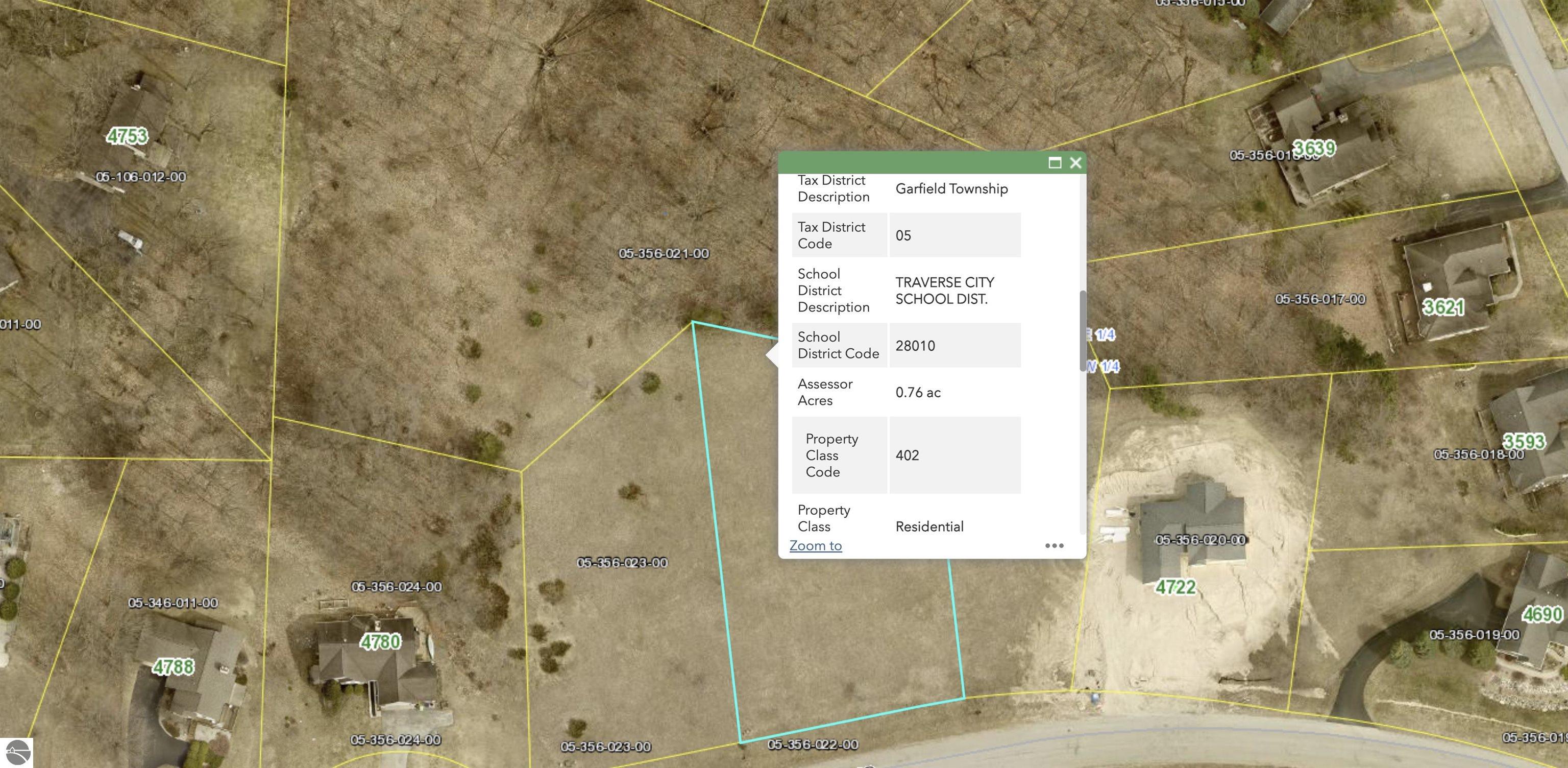Select parcel label 05-356-021-00
Image resolution: width=1568 pixels, height=768 pixels.
coord(664,253)
